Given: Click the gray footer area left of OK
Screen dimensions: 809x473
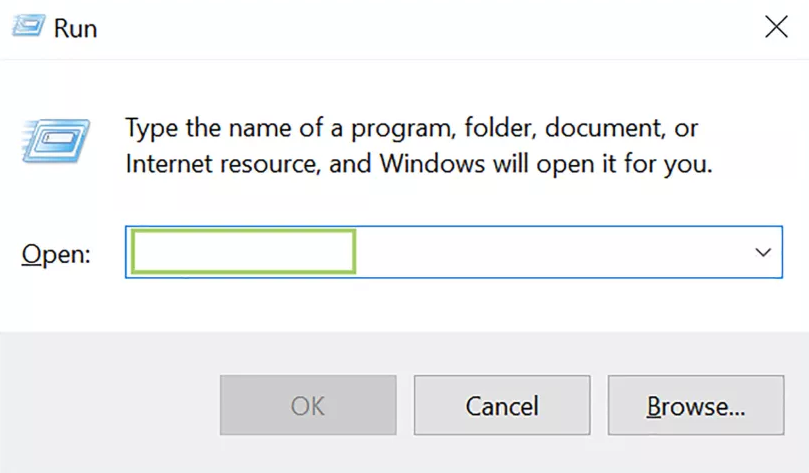Looking at the screenshot, I should (x=110, y=405).
